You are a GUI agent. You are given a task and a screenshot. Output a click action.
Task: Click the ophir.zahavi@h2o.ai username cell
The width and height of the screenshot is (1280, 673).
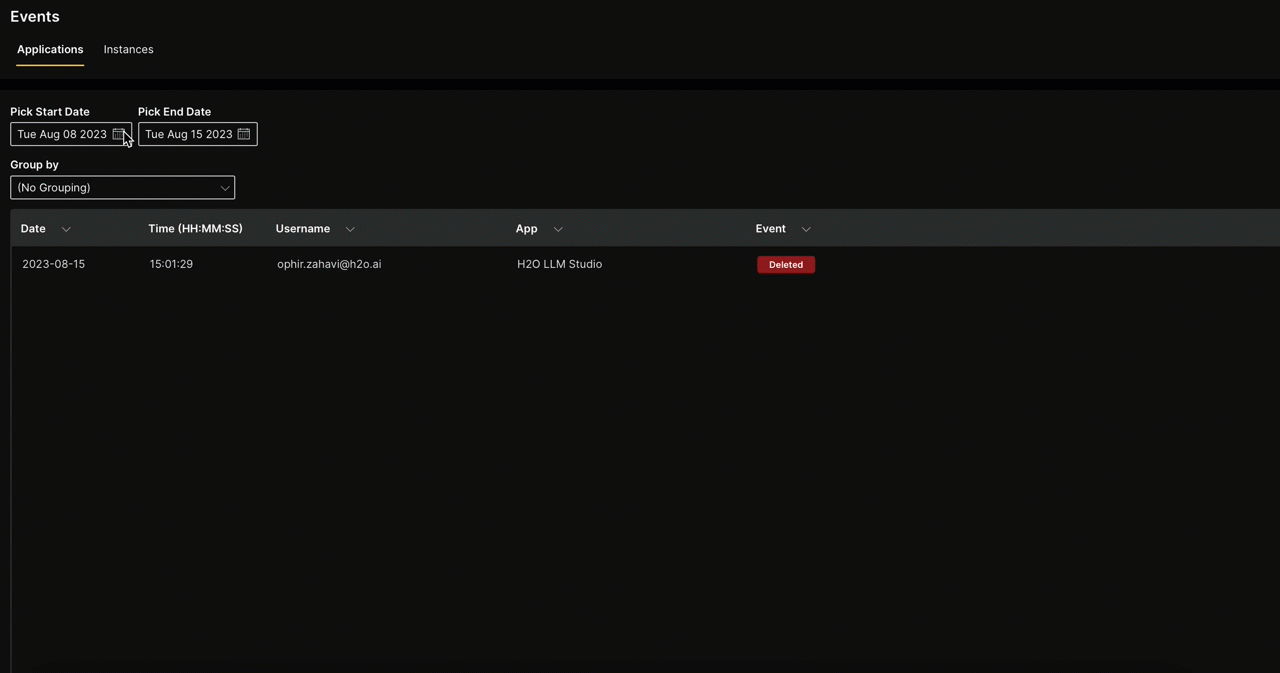329,264
